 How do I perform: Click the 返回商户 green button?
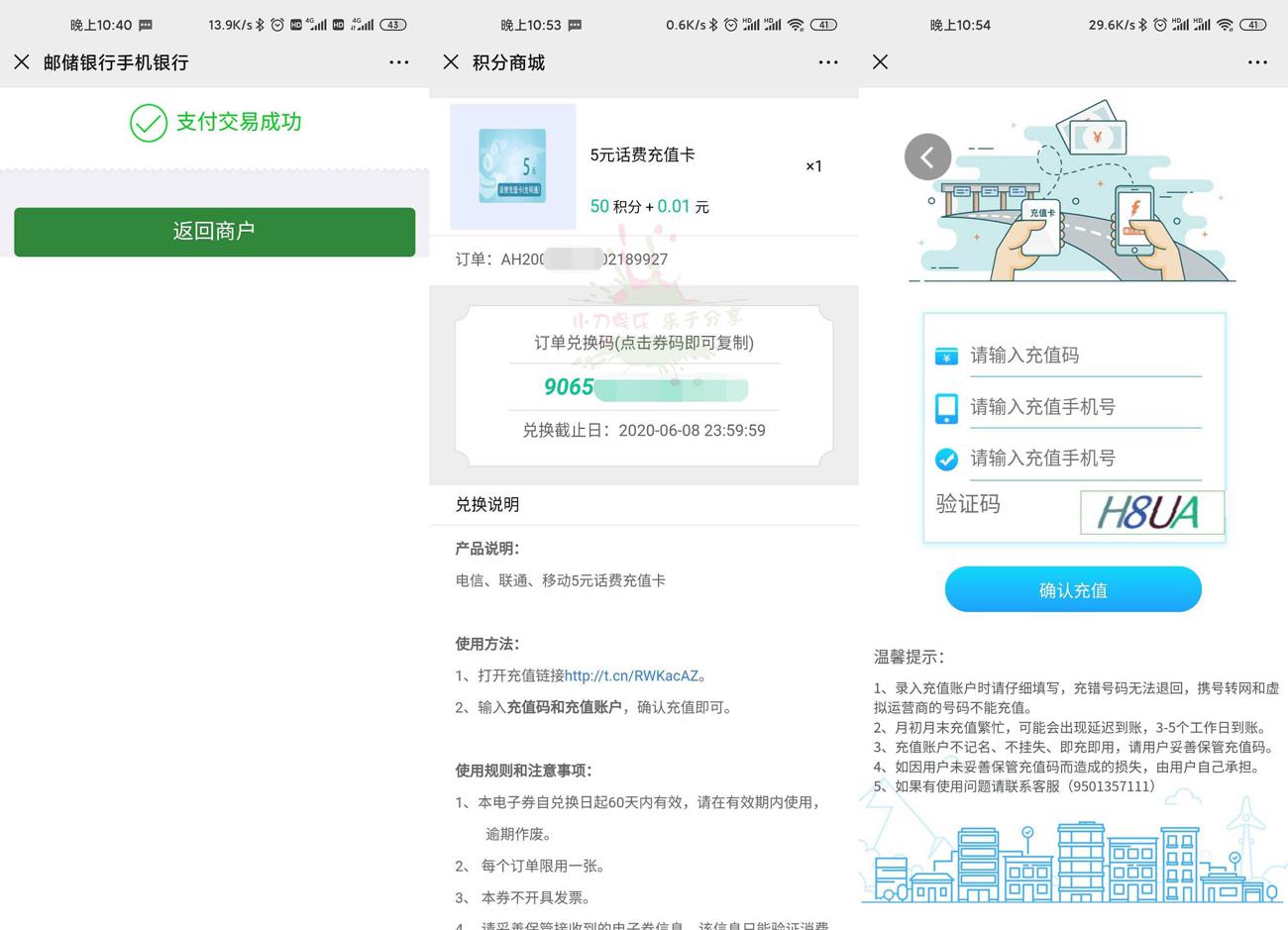[214, 232]
